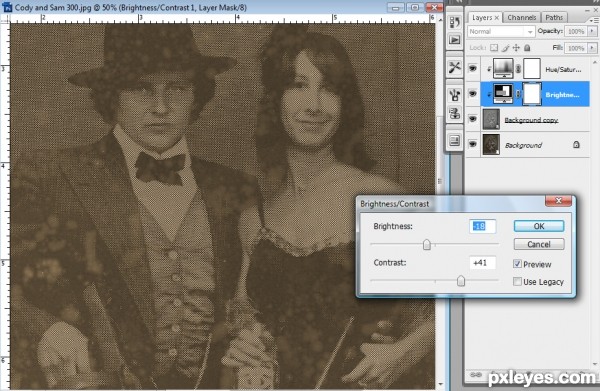Click the lock transparent pixels icon
Screen dimensions: 600x391
click(x=494, y=48)
